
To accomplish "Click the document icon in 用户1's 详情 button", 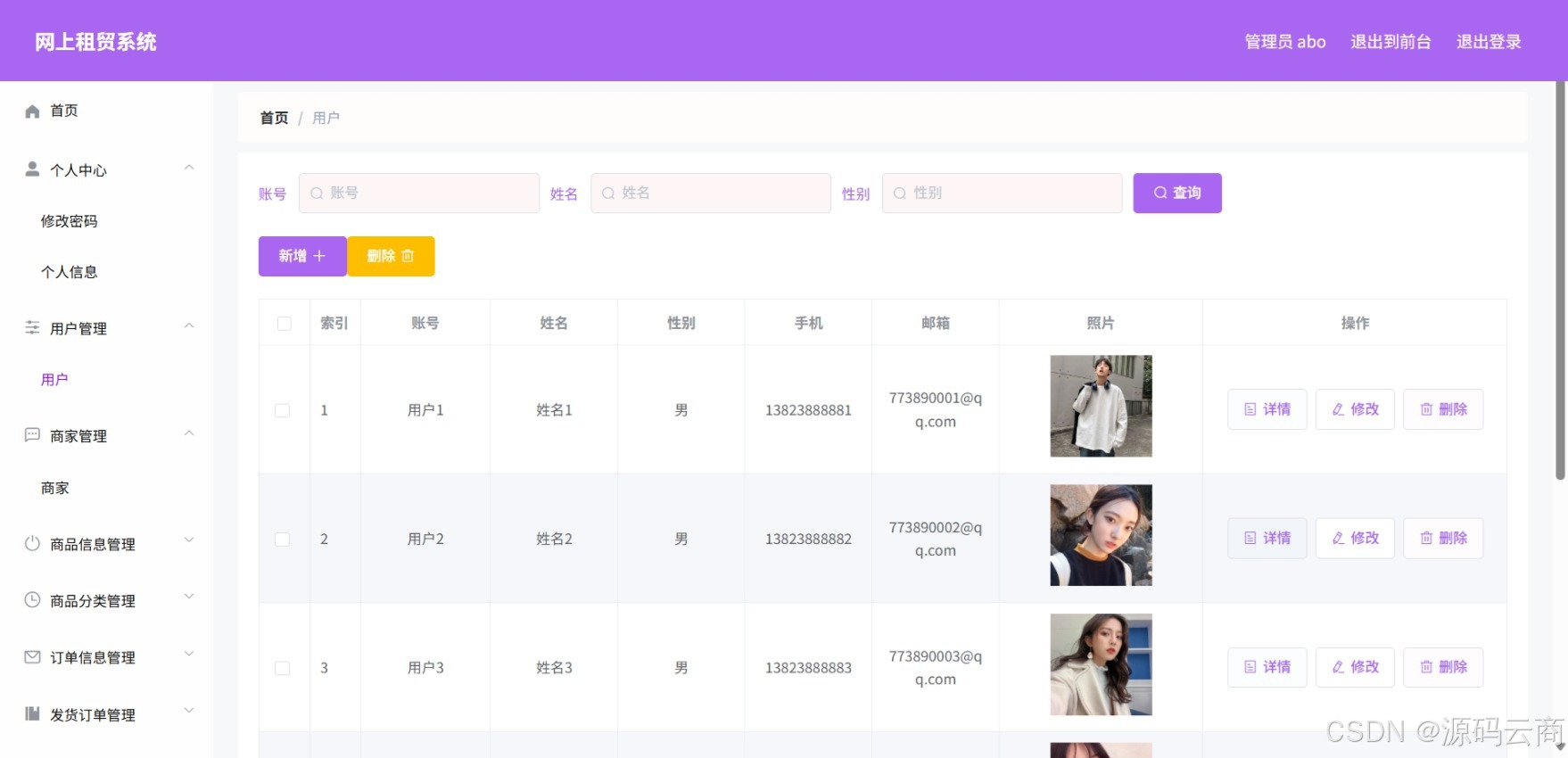I will point(1250,409).
